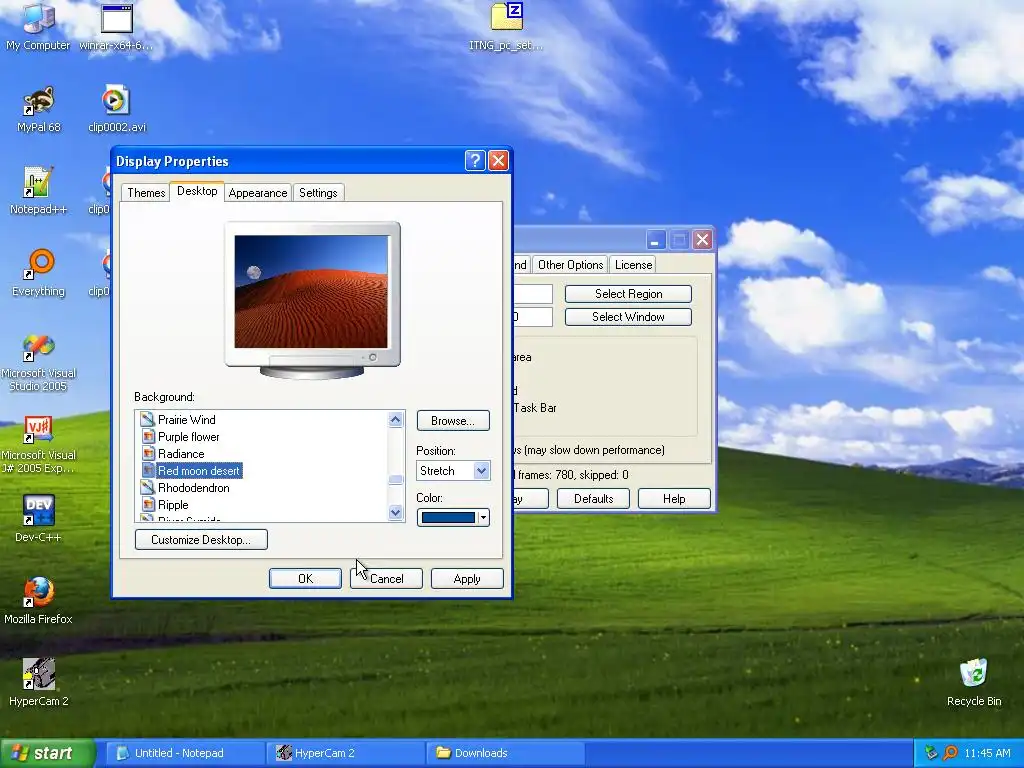1024x768 pixels.
Task: Click Browse to choose a background
Action: [x=453, y=421]
